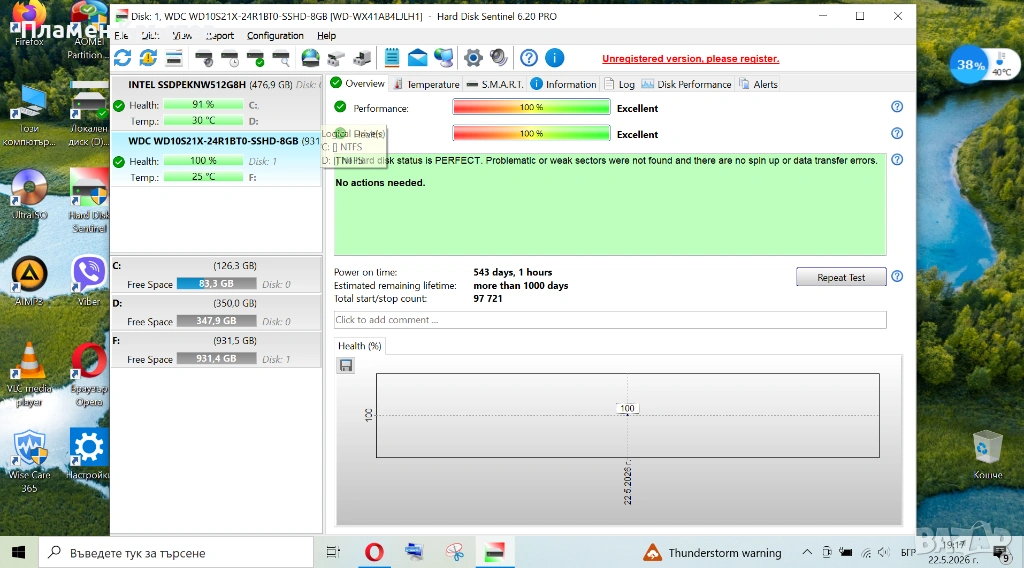Click the gear configuration toolbar icon
The height and width of the screenshot is (568, 1024).
point(473,58)
